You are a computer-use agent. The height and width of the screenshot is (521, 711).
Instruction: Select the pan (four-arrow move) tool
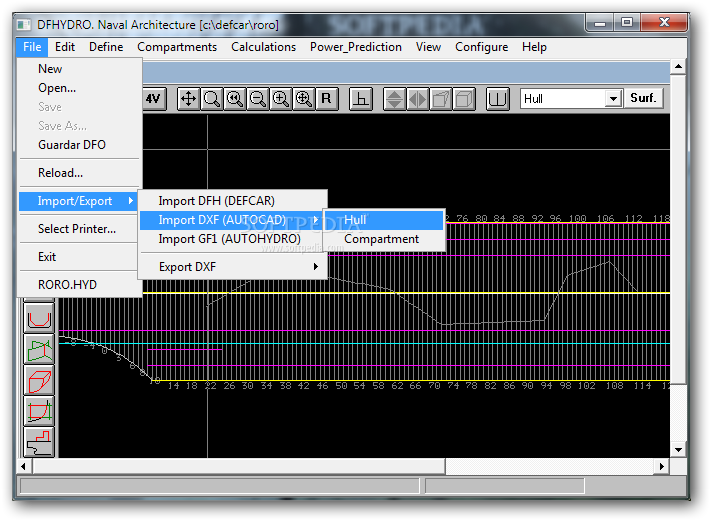coord(188,98)
